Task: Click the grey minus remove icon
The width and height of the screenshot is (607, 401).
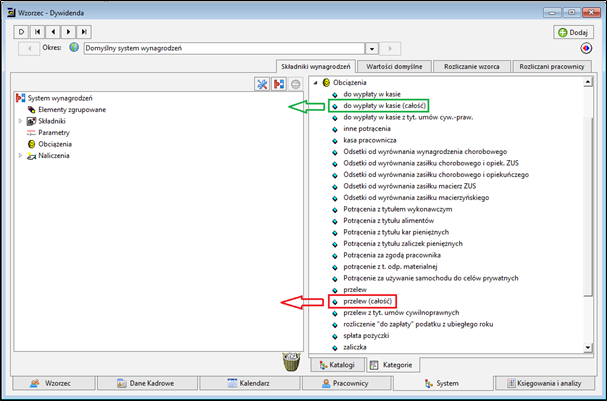Action: point(295,84)
